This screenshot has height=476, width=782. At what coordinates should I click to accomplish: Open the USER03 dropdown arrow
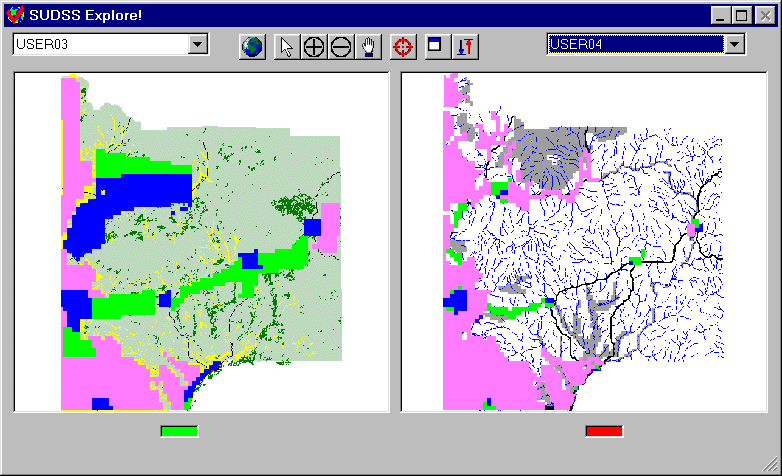[x=198, y=44]
